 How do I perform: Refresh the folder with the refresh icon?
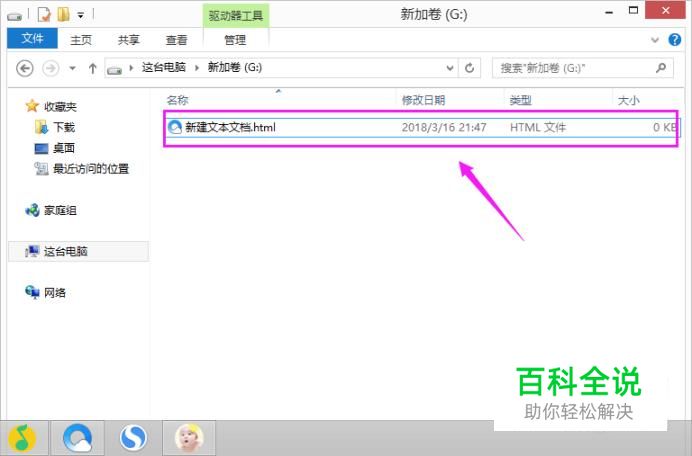(x=470, y=68)
